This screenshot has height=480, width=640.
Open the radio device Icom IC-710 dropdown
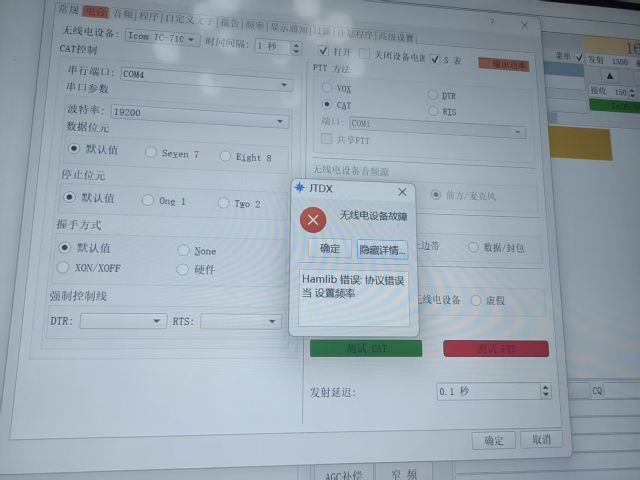click(x=162, y=38)
